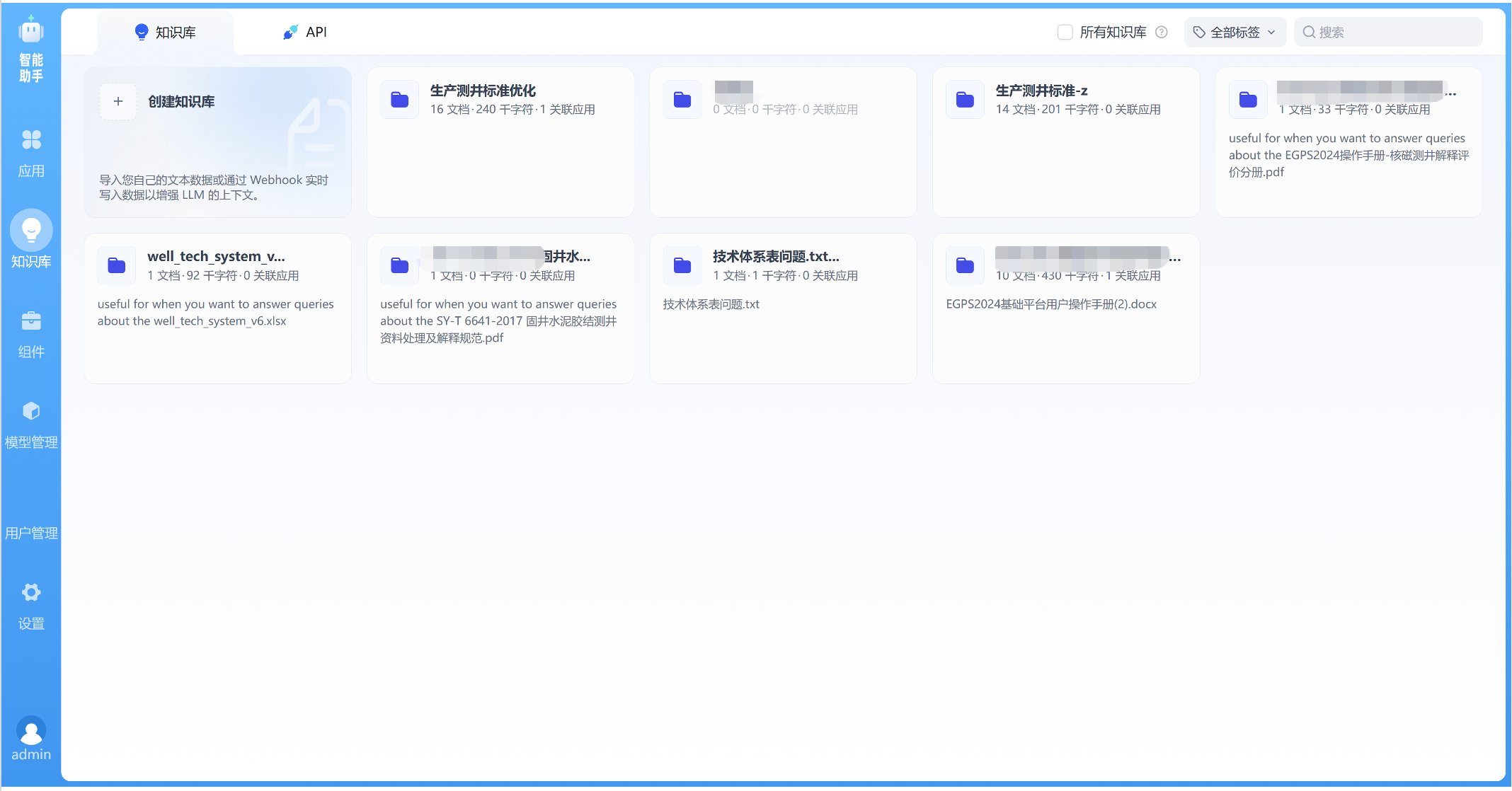Enable the 所有知识库 checkbox
This screenshot has width=1512, height=791.
pyautogui.click(x=1065, y=32)
